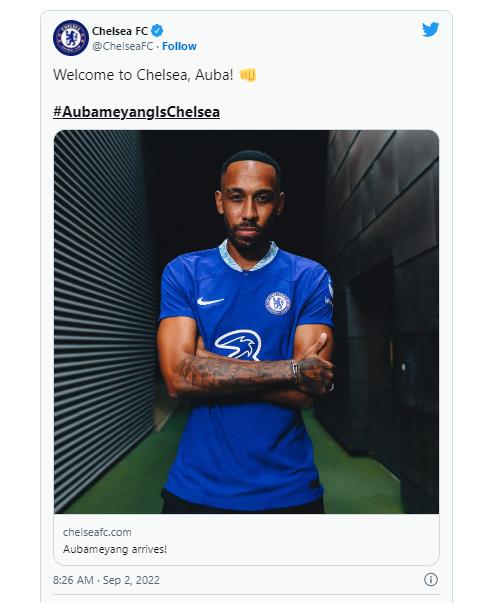Image resolution: width=490 pixels, height=603 pixels.
Task: Open the tweet info icon
Action: (x=430, y=580)
